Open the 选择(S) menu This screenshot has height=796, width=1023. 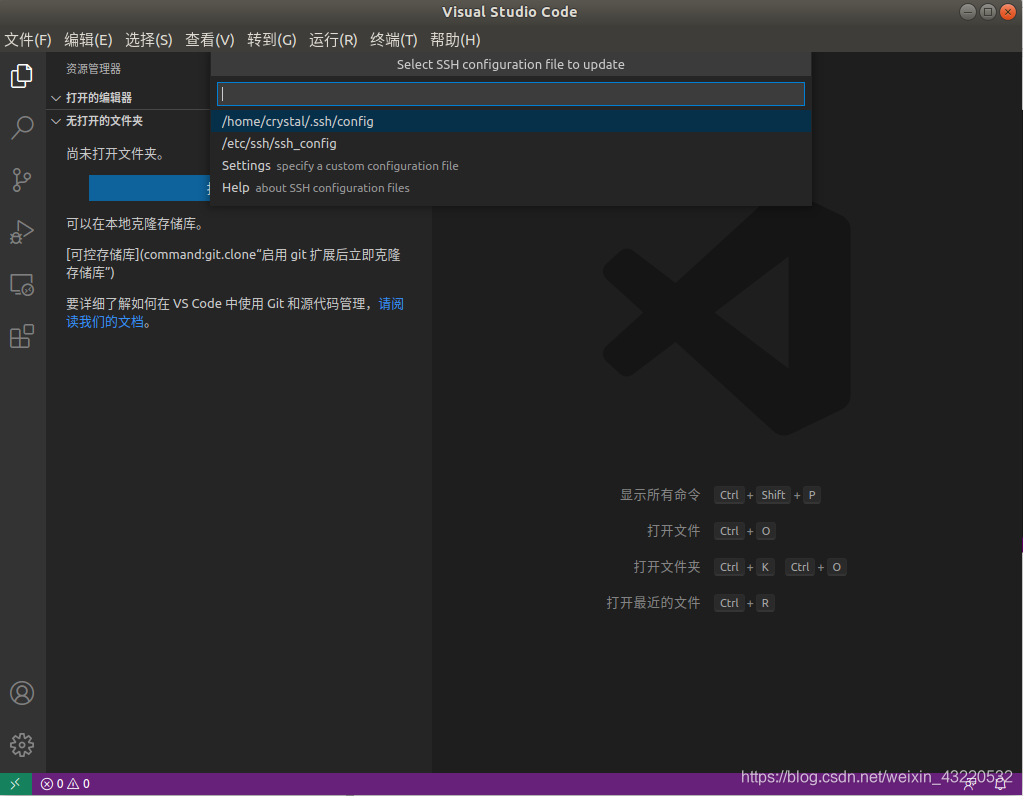[x=149, y=40]
